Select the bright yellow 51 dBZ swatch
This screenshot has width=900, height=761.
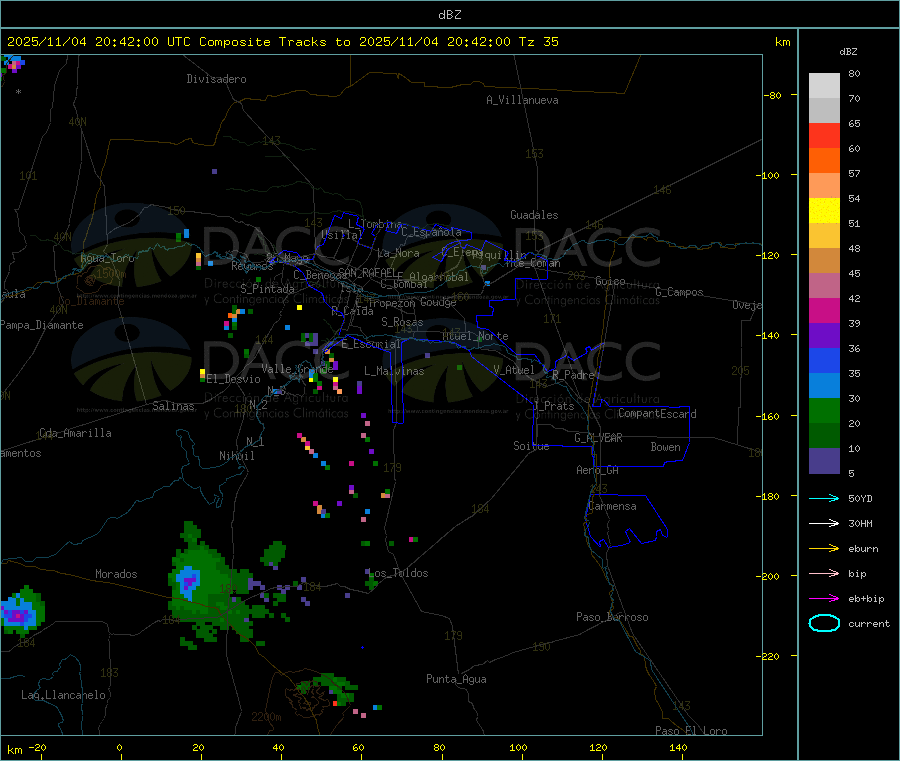pyautogui.click(x=824, y=211)
